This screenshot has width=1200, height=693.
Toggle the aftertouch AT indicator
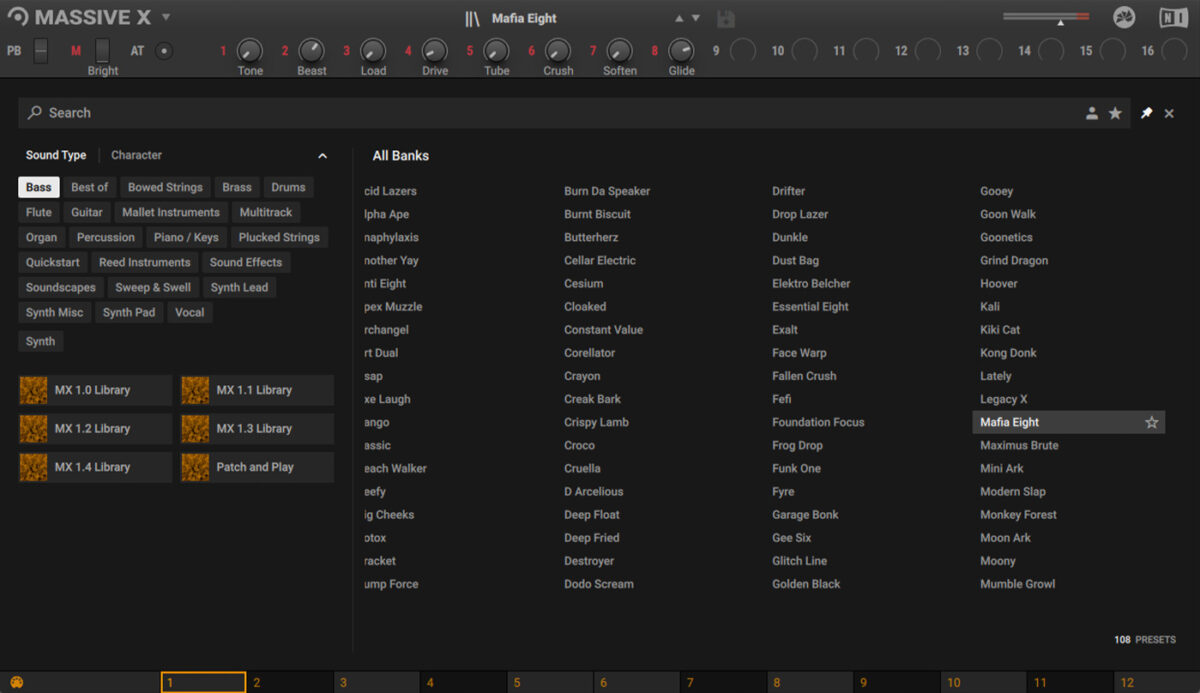(x=164, y=51)
